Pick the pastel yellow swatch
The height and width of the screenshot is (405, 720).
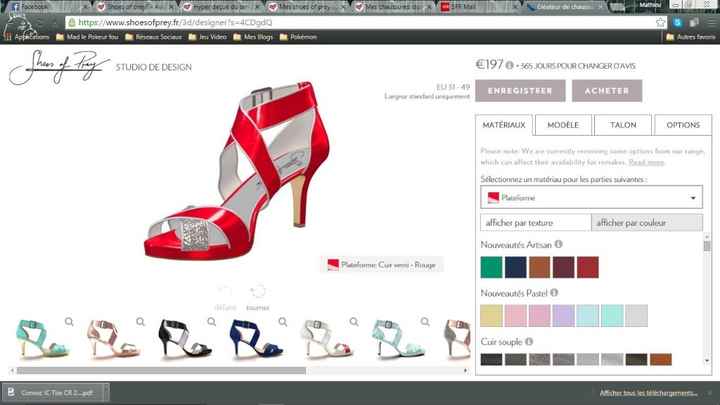[x=491, y=315]
